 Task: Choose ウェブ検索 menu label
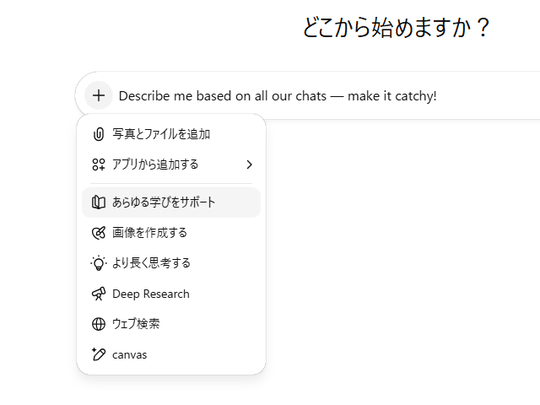point(136,324)
